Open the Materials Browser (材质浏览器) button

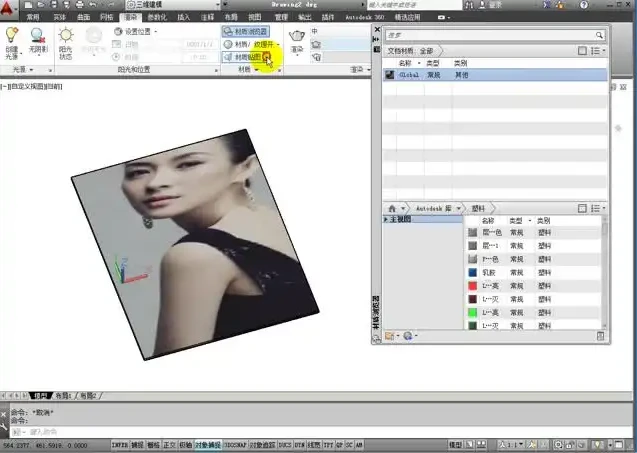tap(245, 31)
